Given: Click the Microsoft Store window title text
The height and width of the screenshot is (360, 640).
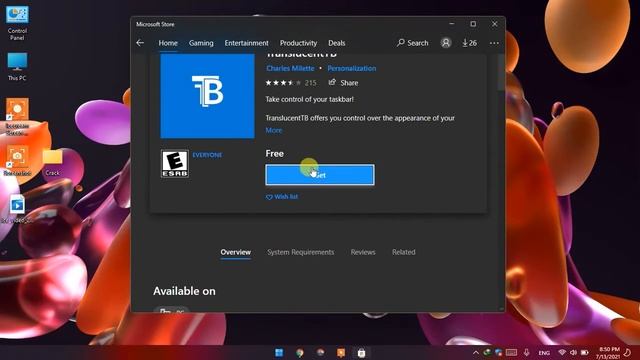Looking at the screenshot, I should [x=155, y=24].
